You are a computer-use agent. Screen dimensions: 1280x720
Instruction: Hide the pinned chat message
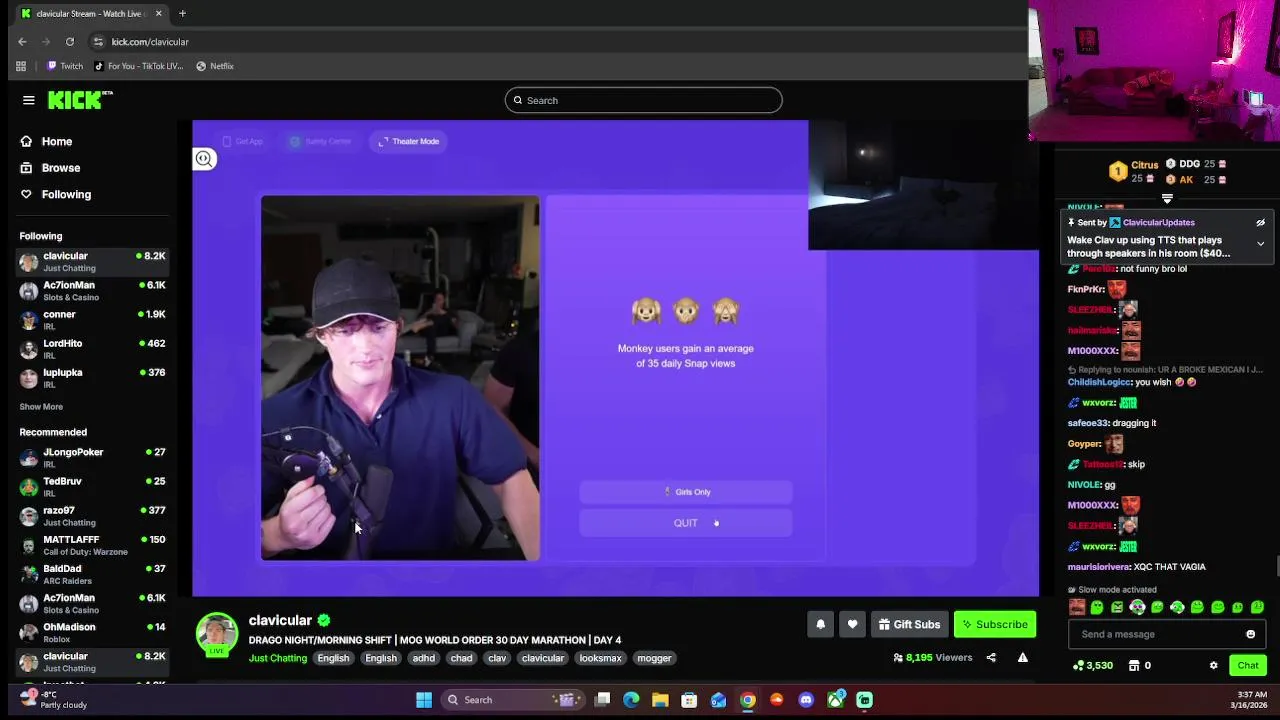point(1260,223)
